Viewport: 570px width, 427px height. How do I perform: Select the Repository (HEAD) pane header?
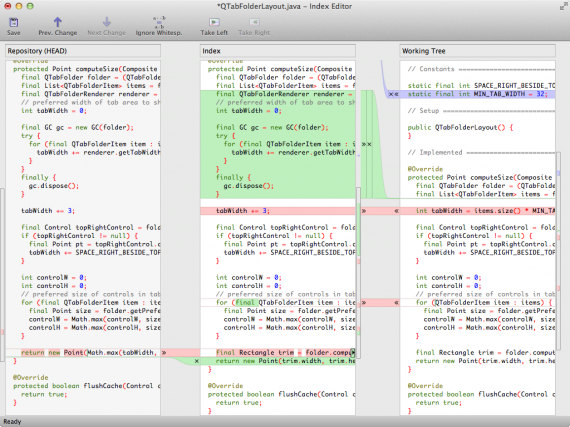(83, 51)
